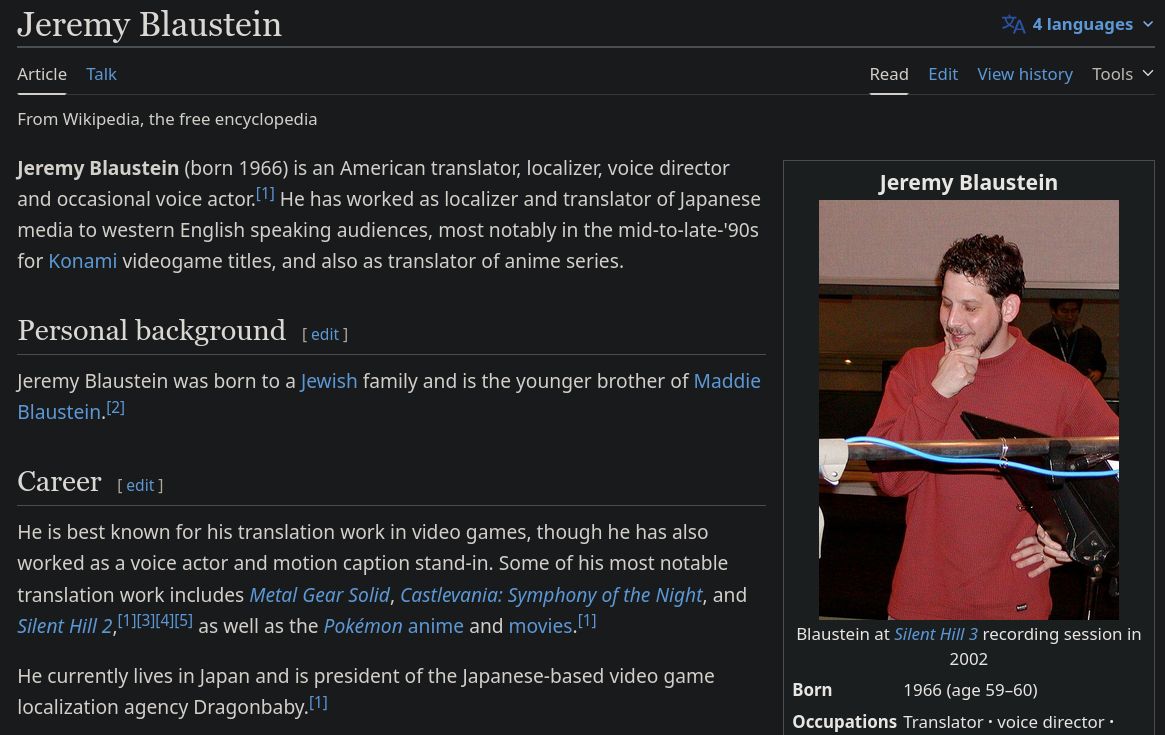Open the movies link
1165x735 pixels.
tap(541, 626)
